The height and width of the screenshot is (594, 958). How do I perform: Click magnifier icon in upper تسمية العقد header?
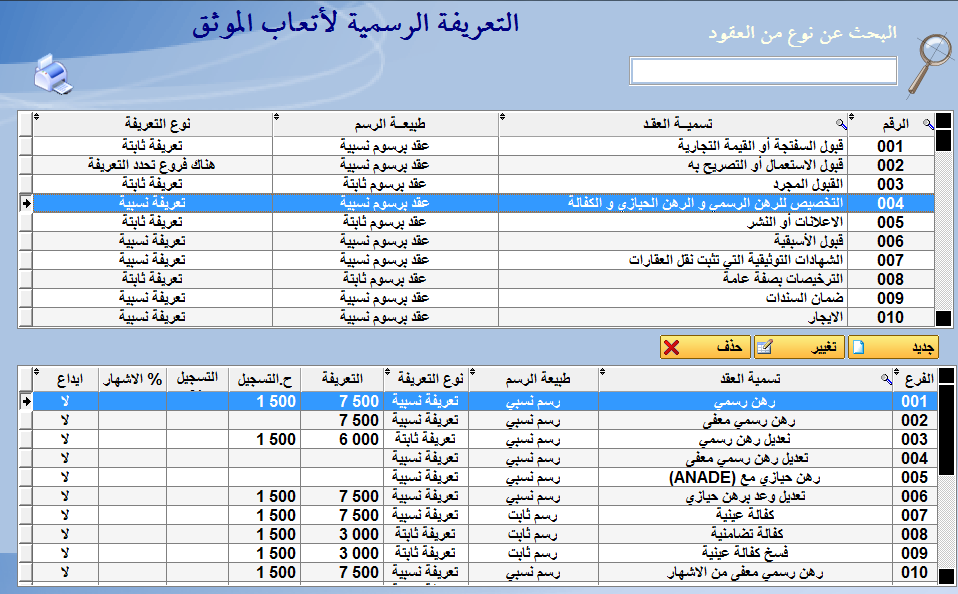point(841,124)
